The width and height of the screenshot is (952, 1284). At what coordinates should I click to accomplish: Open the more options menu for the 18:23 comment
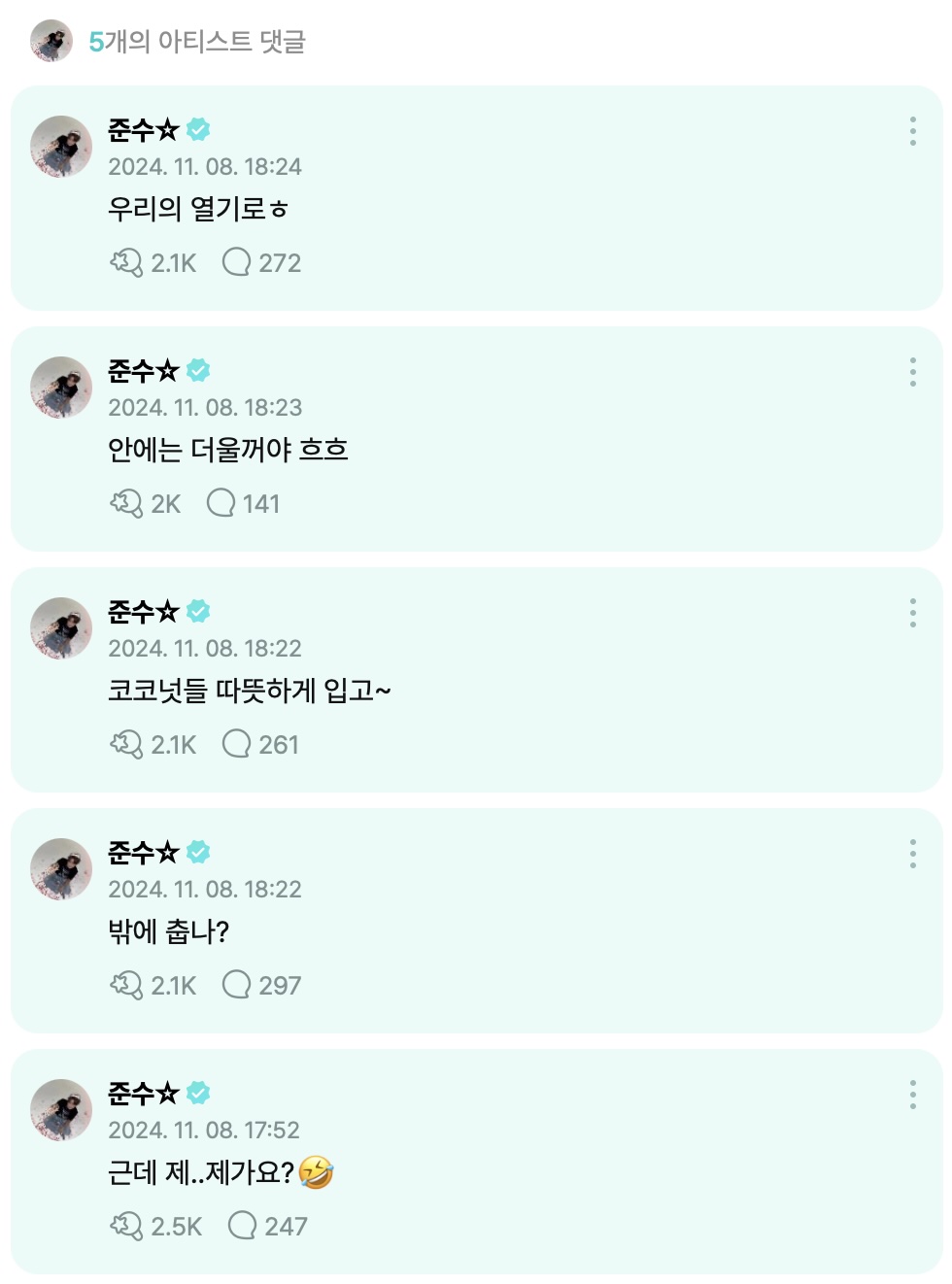pyautogui.click(x=912, y=372)
